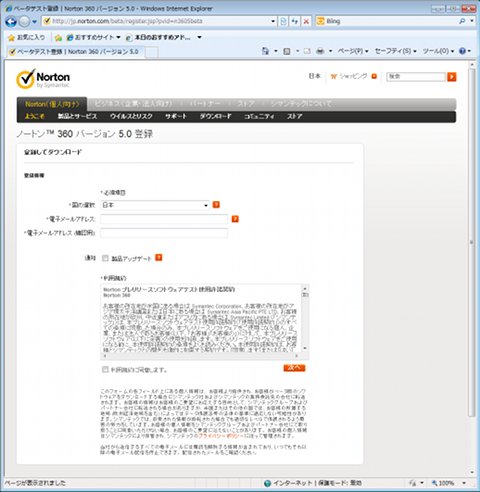Click the 日本 country link in header
The image size is (480, 492).
(x=314, y=76)
